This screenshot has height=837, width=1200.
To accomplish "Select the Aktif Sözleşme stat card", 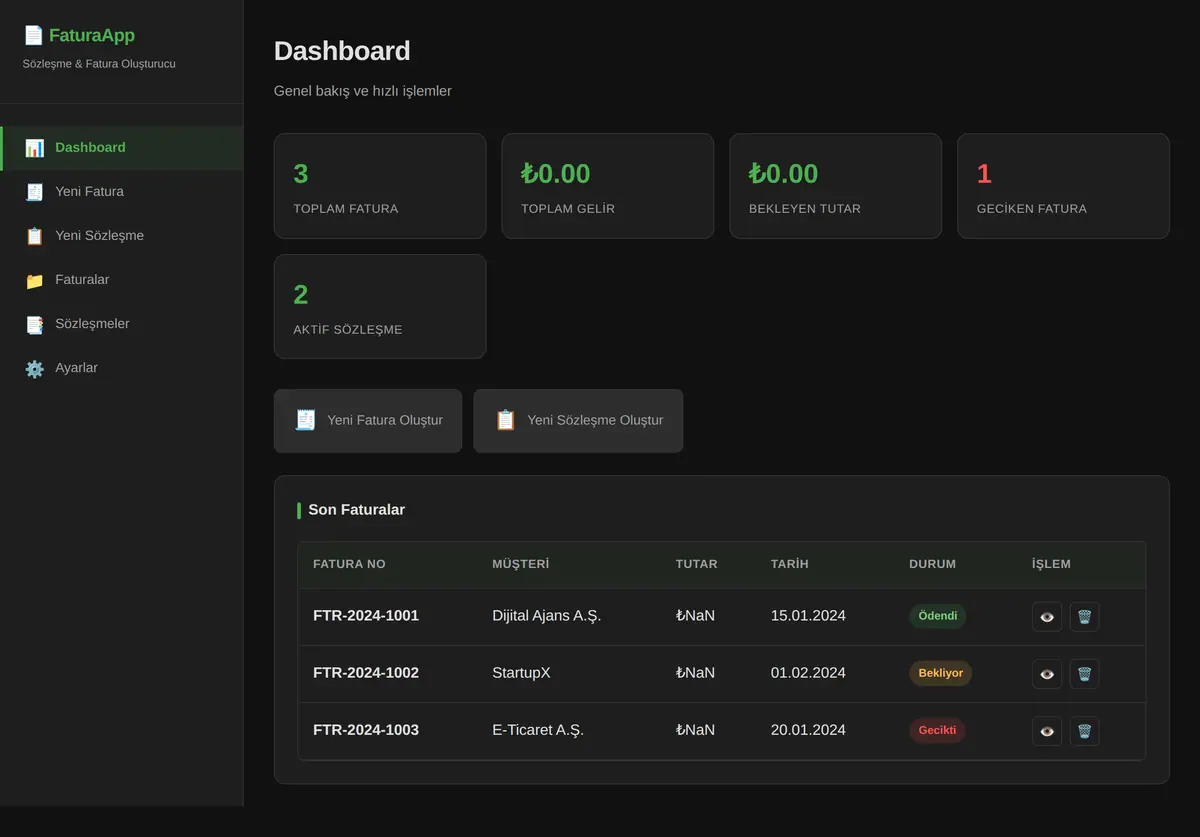I will [380, 306].
